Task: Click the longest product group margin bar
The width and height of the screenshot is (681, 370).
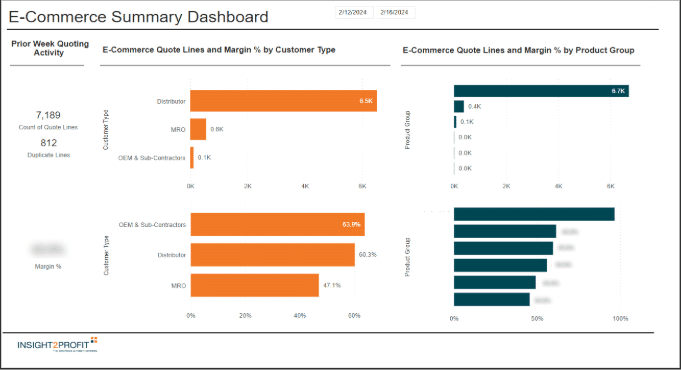Action: pyautogui.click(x=534, y=214)
